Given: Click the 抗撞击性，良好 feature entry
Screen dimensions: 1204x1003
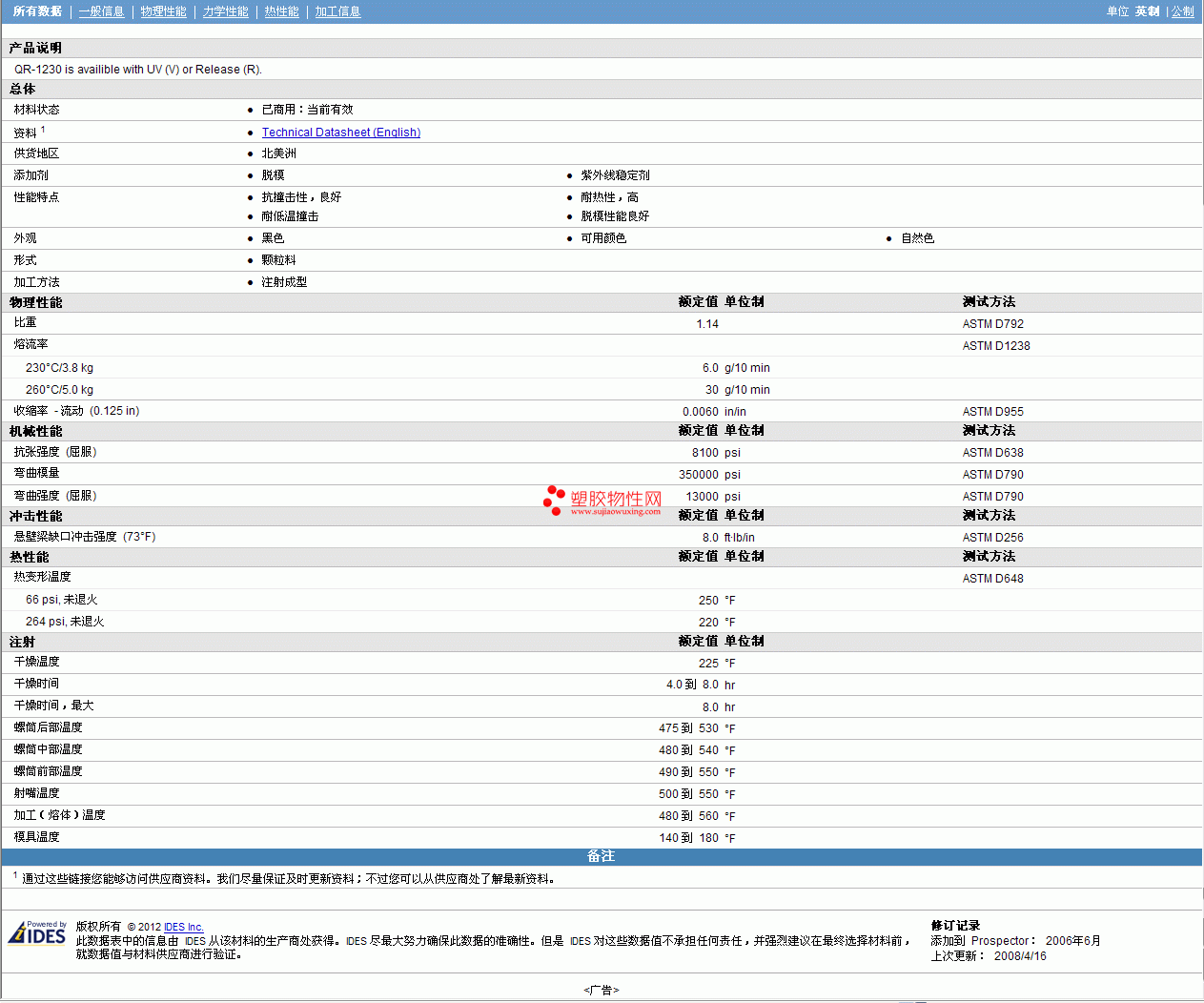Looking at the screenshot, I should tap(301, 197).
